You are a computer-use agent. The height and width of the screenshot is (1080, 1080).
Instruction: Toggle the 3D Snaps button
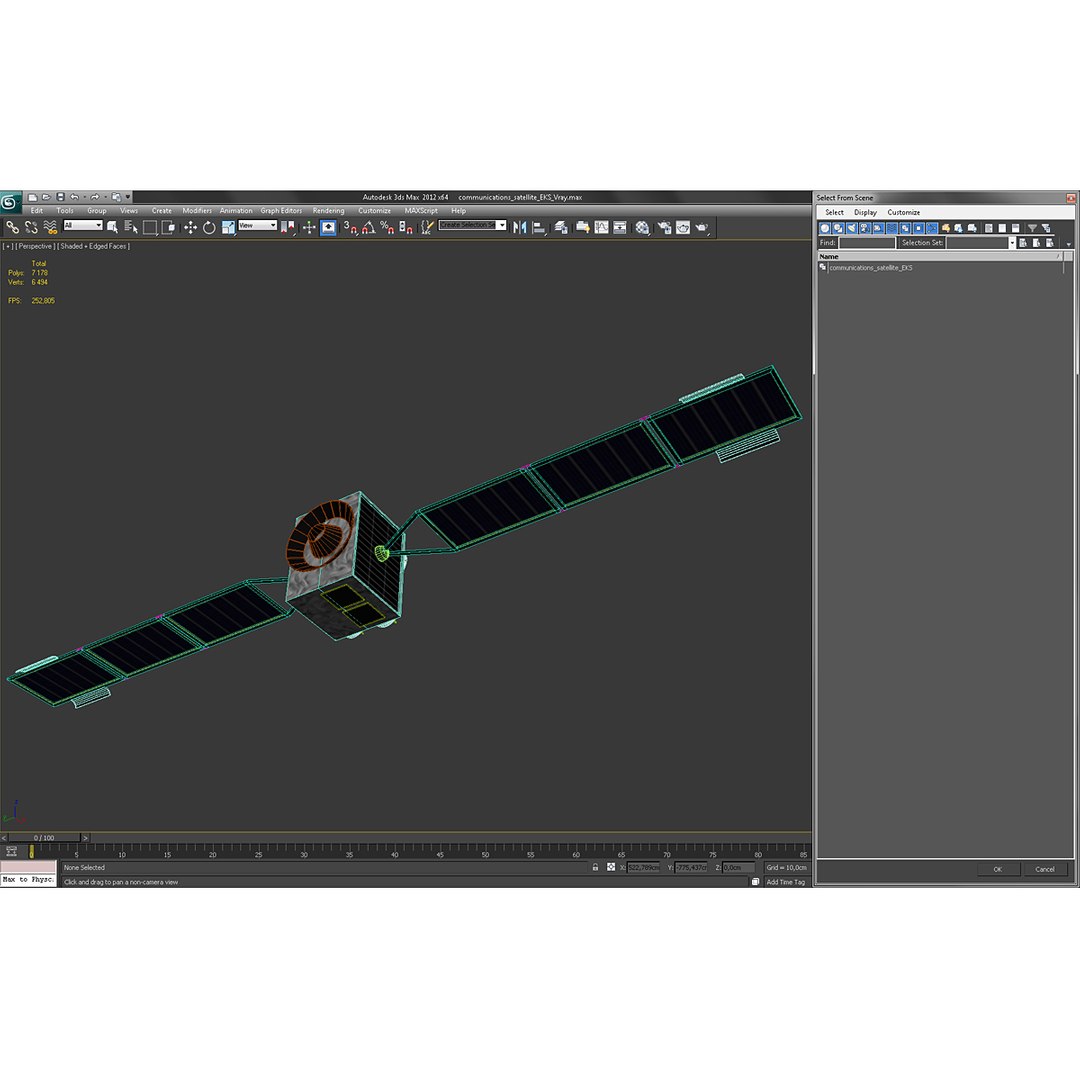(350, 227)
